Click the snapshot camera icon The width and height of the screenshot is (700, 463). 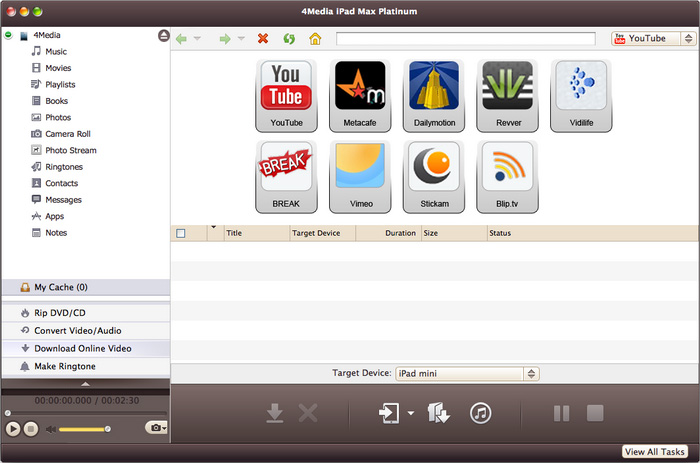pos(155,428)
